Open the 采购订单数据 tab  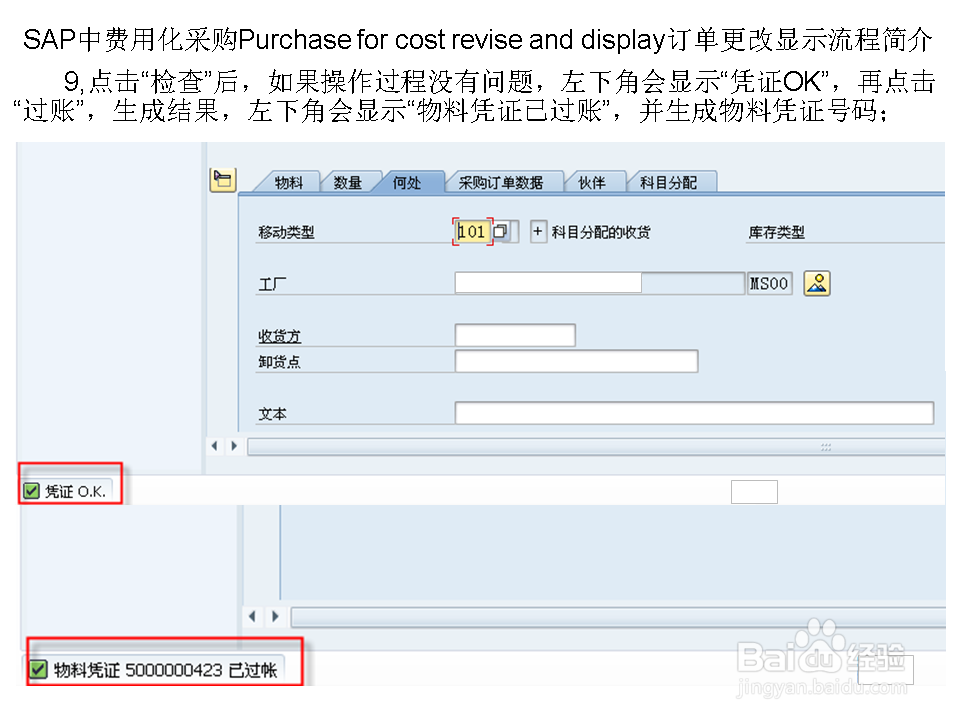tap(501, 182)
